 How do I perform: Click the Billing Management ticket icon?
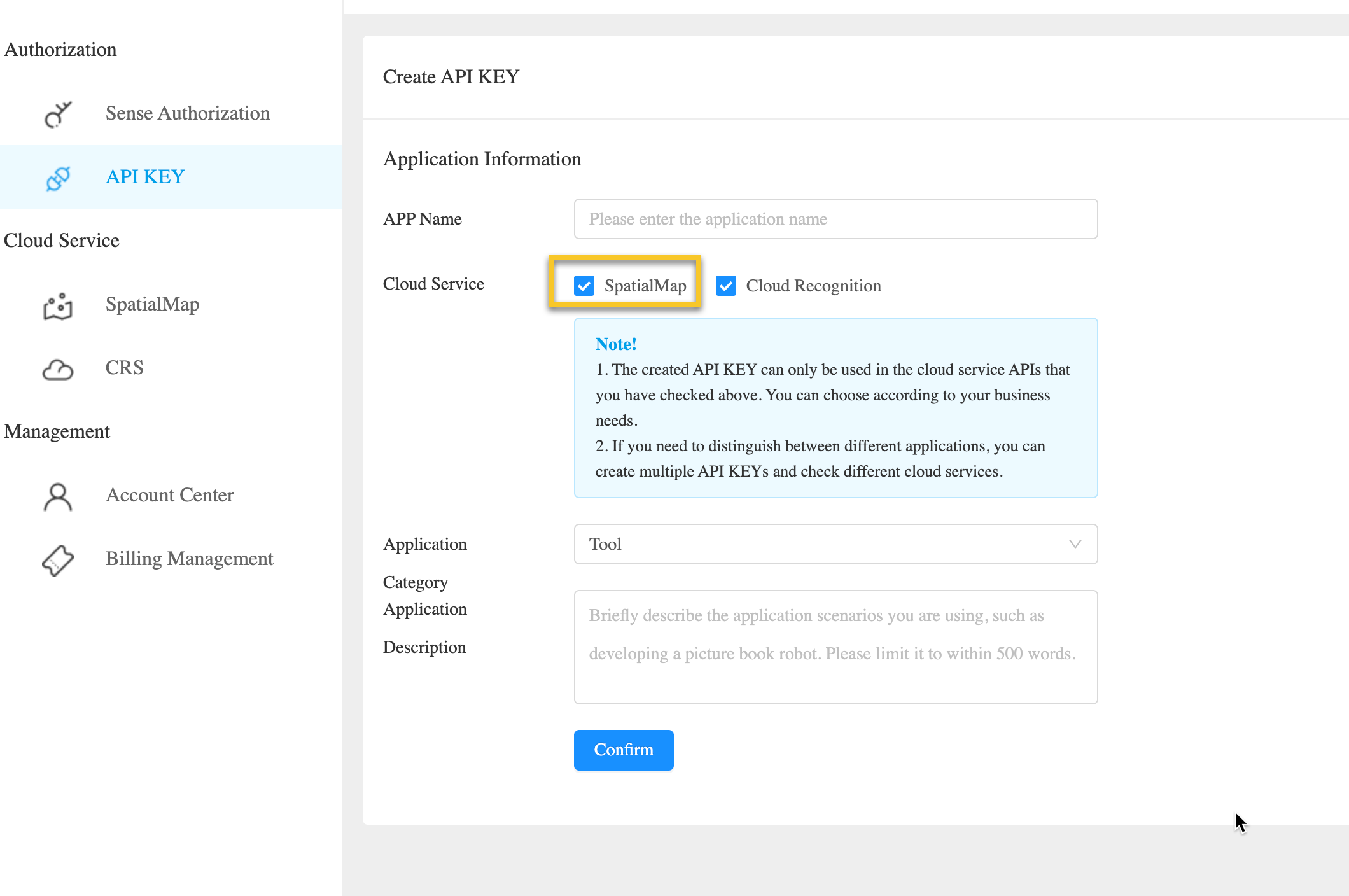58,560
